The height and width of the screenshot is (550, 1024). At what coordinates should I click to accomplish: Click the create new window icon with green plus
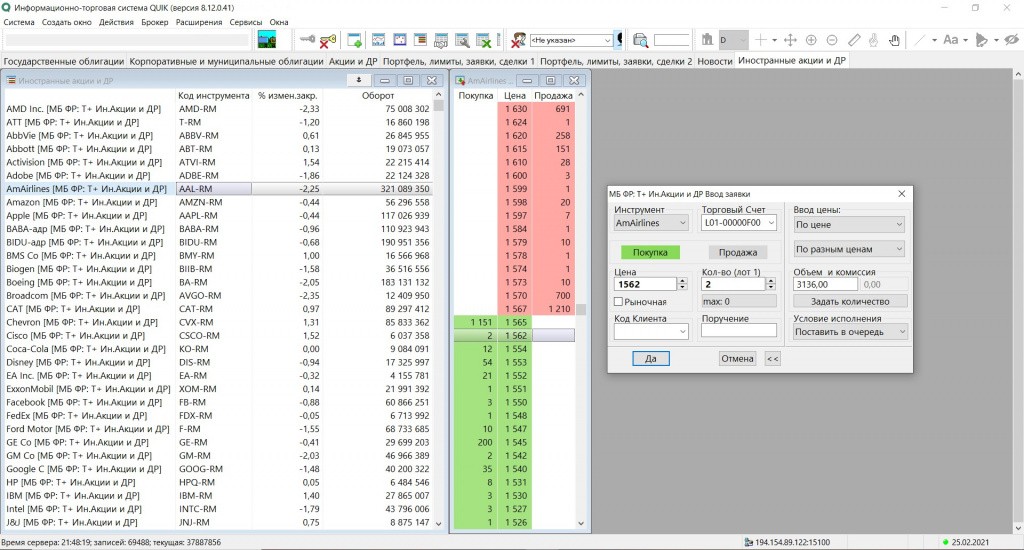pos(354,40)
